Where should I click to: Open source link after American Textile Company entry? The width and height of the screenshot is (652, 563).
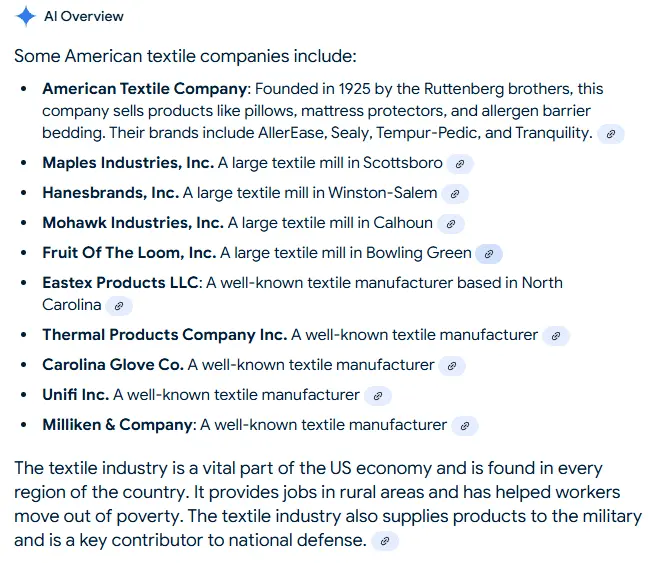pyautogui.click(x=611, y=134)
